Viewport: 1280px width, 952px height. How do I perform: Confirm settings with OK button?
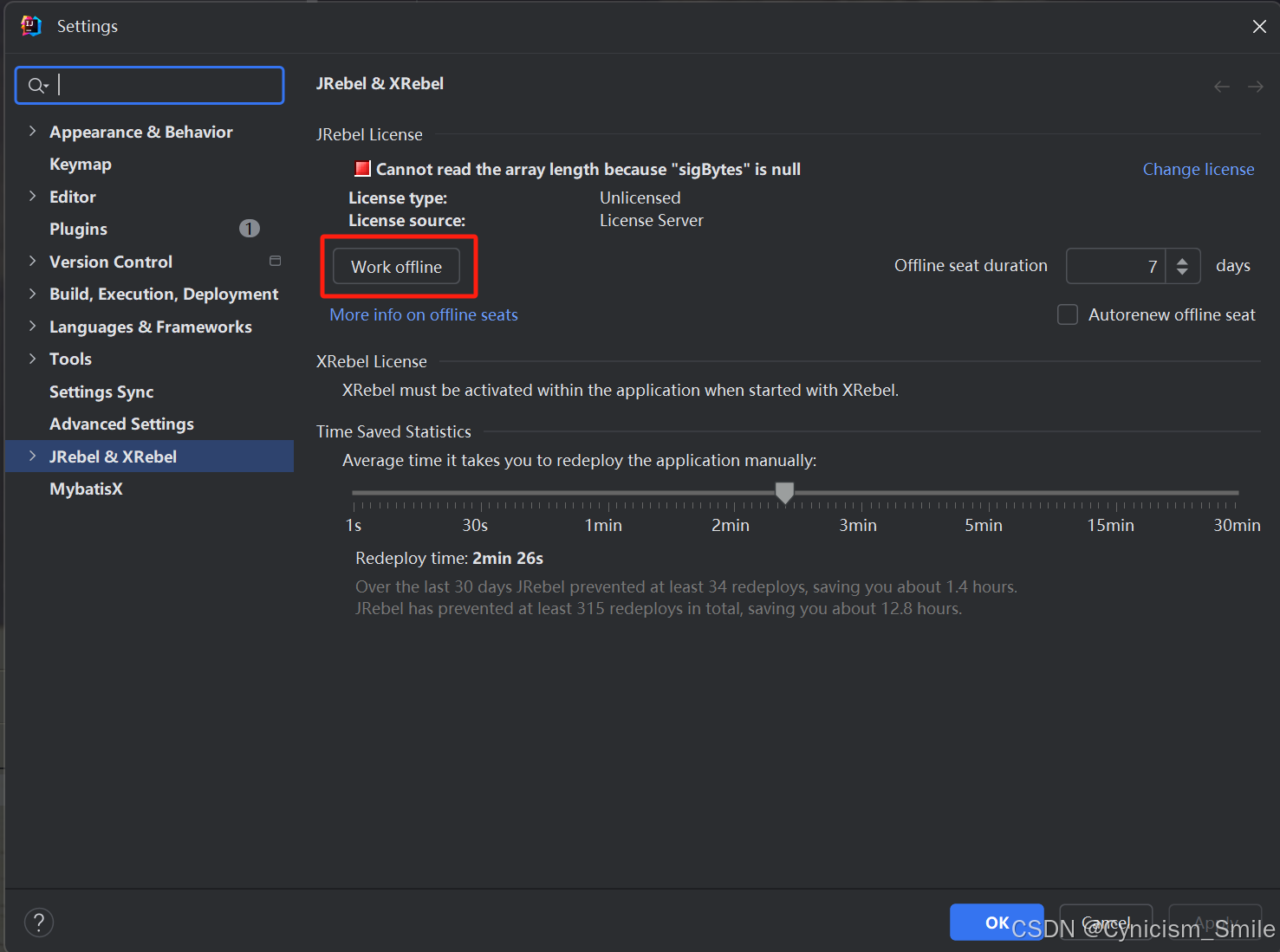point(997,923)
